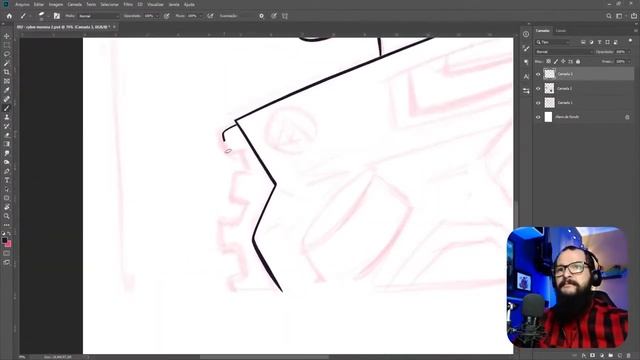The width and height of the screenshot is (640, 360).
Task: Open the Search icon at top right
Action: coord(609,16)
